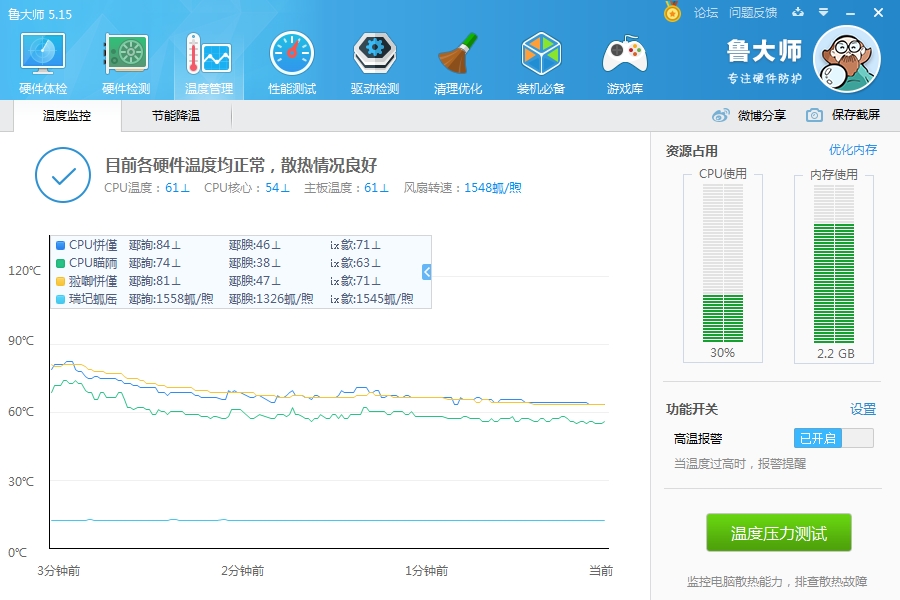Click the gold medal icon in title bar
This screenshot has width=900, height=600.
coord(672,11)
